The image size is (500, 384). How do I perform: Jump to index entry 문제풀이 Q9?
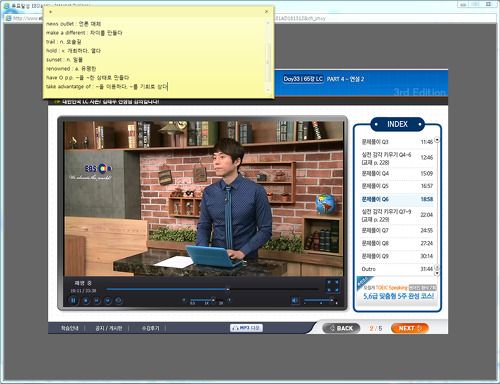397,256
